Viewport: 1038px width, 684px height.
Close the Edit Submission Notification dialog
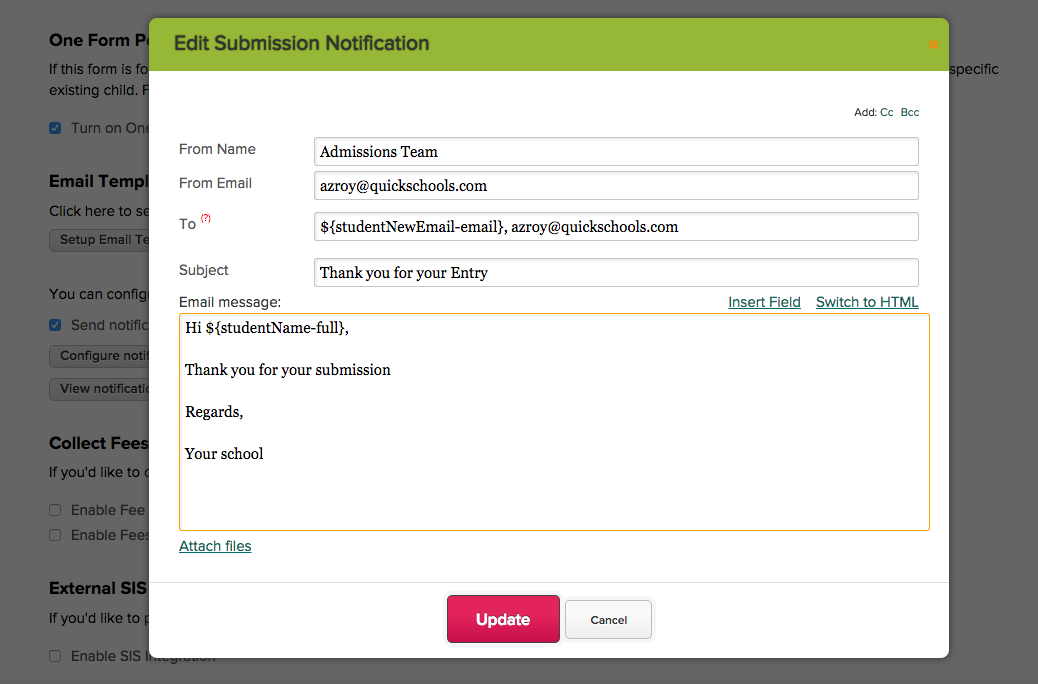[x=933, y=44]
